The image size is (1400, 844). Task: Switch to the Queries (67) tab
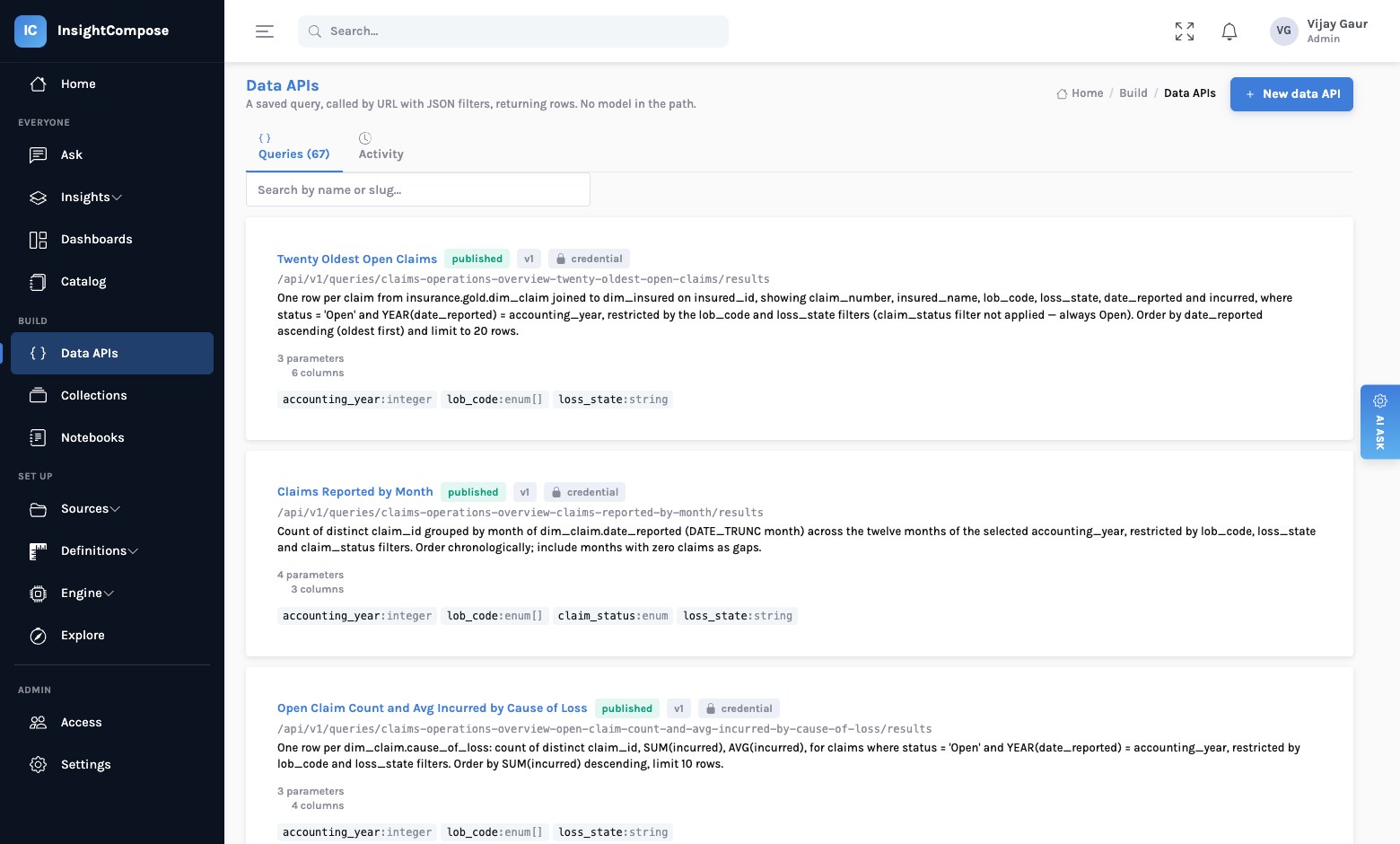click(294, 147)
